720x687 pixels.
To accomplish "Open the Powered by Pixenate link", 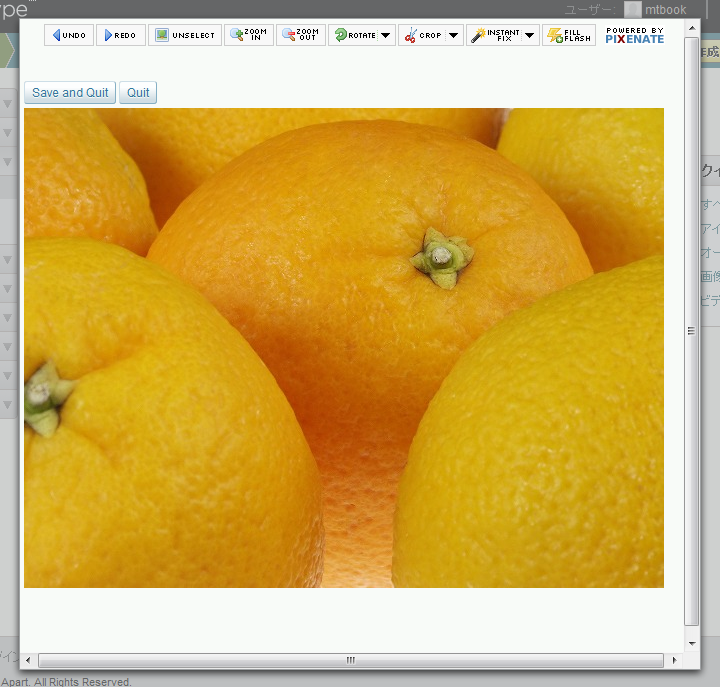I will click(635, 35).
